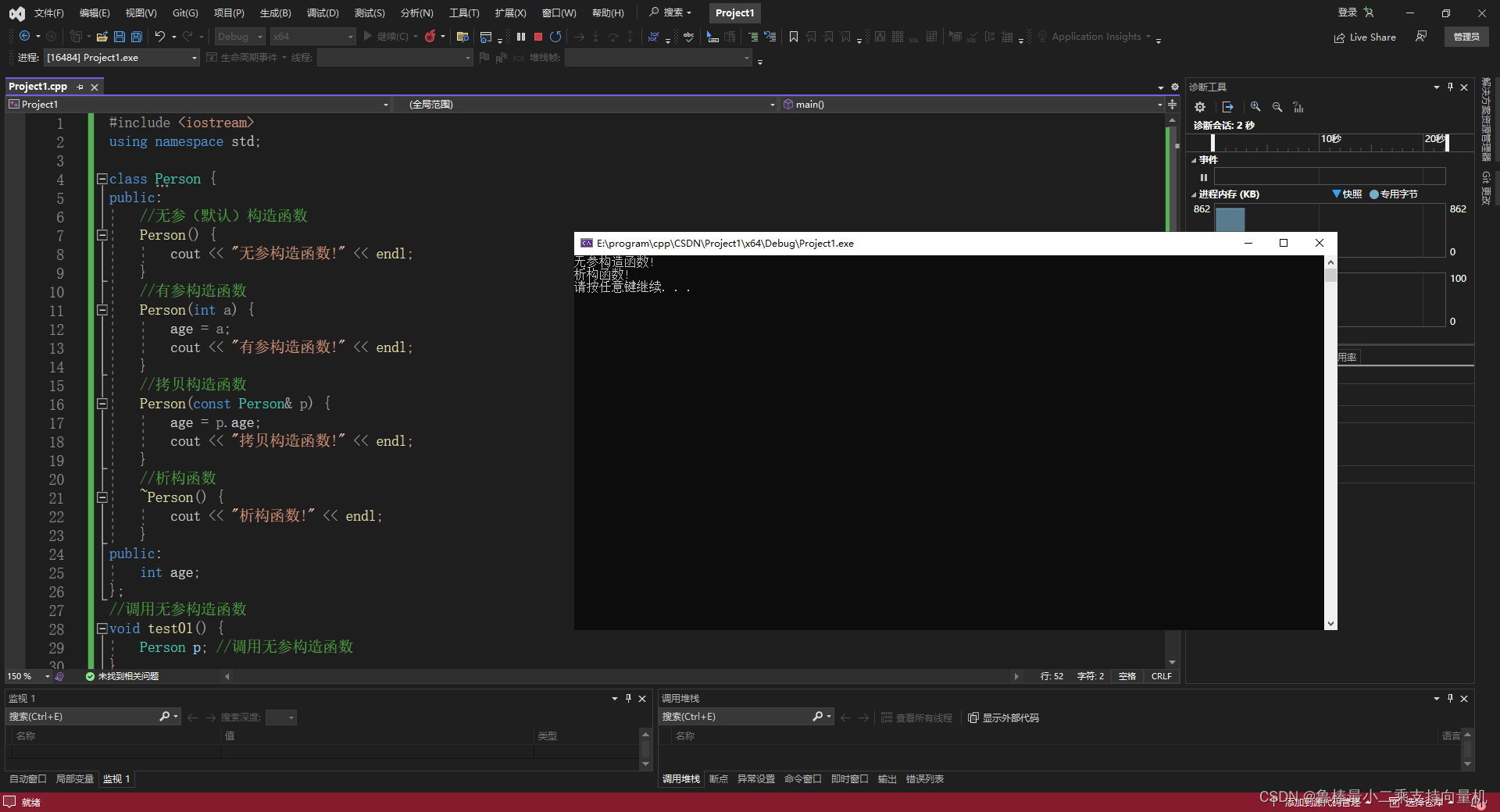Zoom out on diagnostics timeline
1500x812 pixels.
(1277, 107)
